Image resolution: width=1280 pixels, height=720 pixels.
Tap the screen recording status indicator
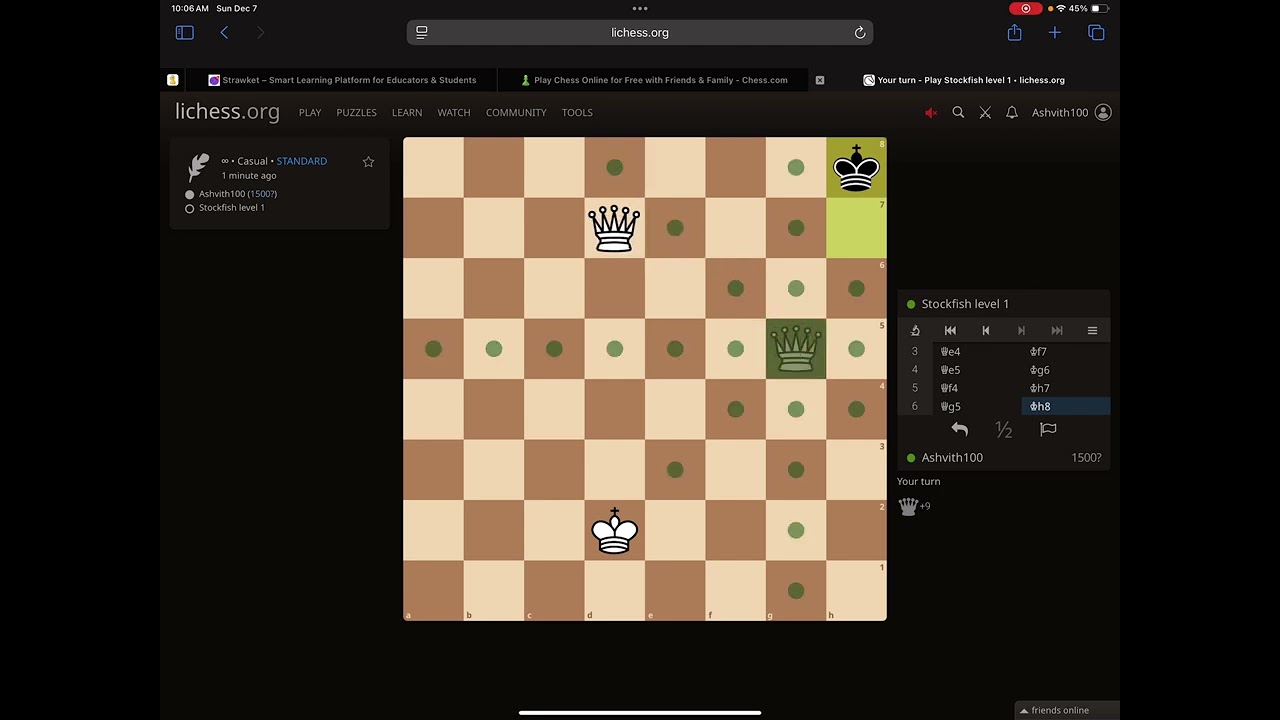pyautogui.click(x=1025, y=8)
